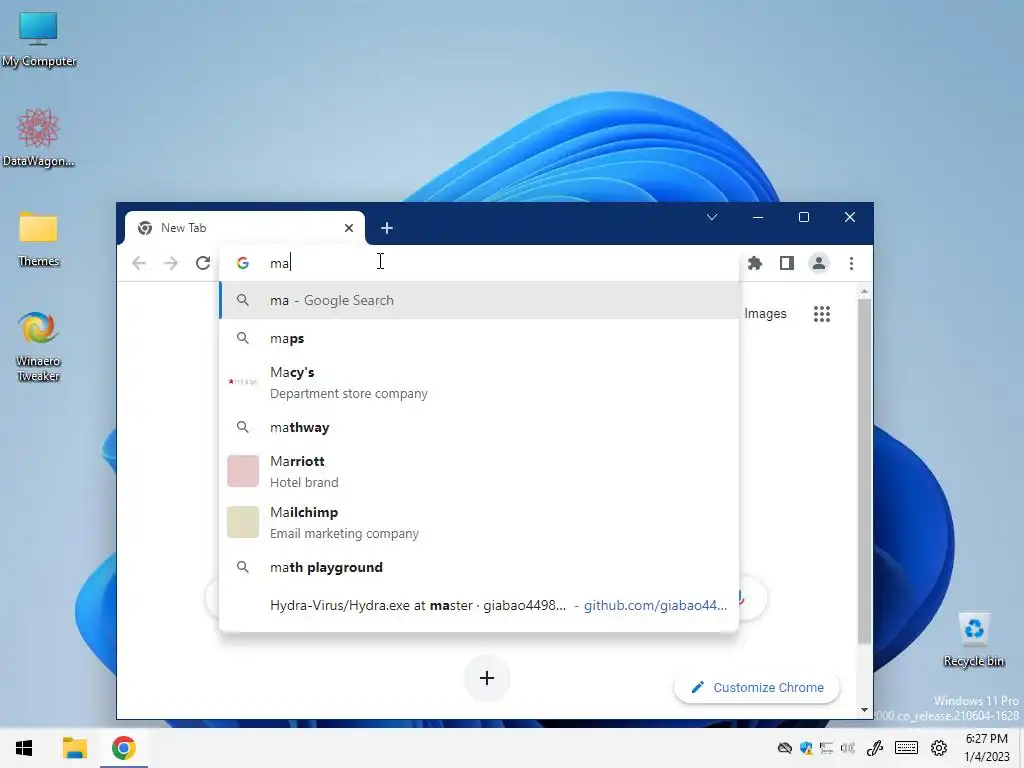The width and height of the screenshot is (1024, 768).
Task: Click the pen tray icon
Action: point(874,748)
